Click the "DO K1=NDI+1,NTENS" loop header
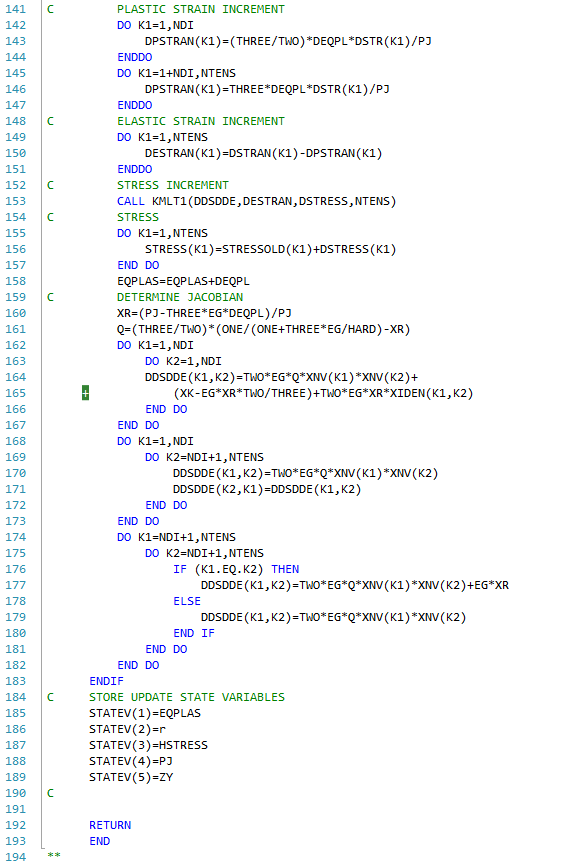577x866 pixels. tap(176, 538)
